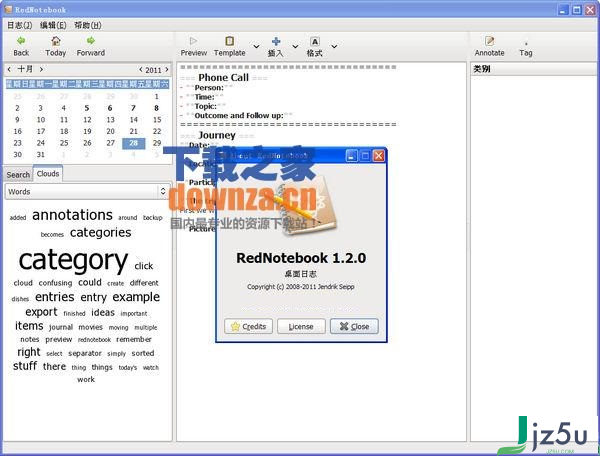
Task: Expand the insert dropdown arrow
Action: coord(295,47)
